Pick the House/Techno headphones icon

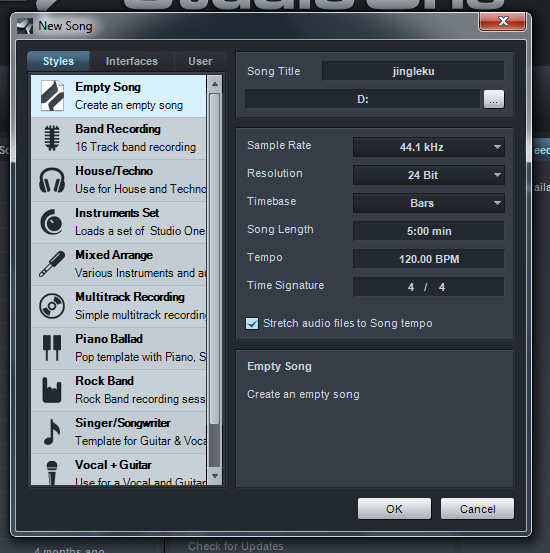(x=52, y=180)
